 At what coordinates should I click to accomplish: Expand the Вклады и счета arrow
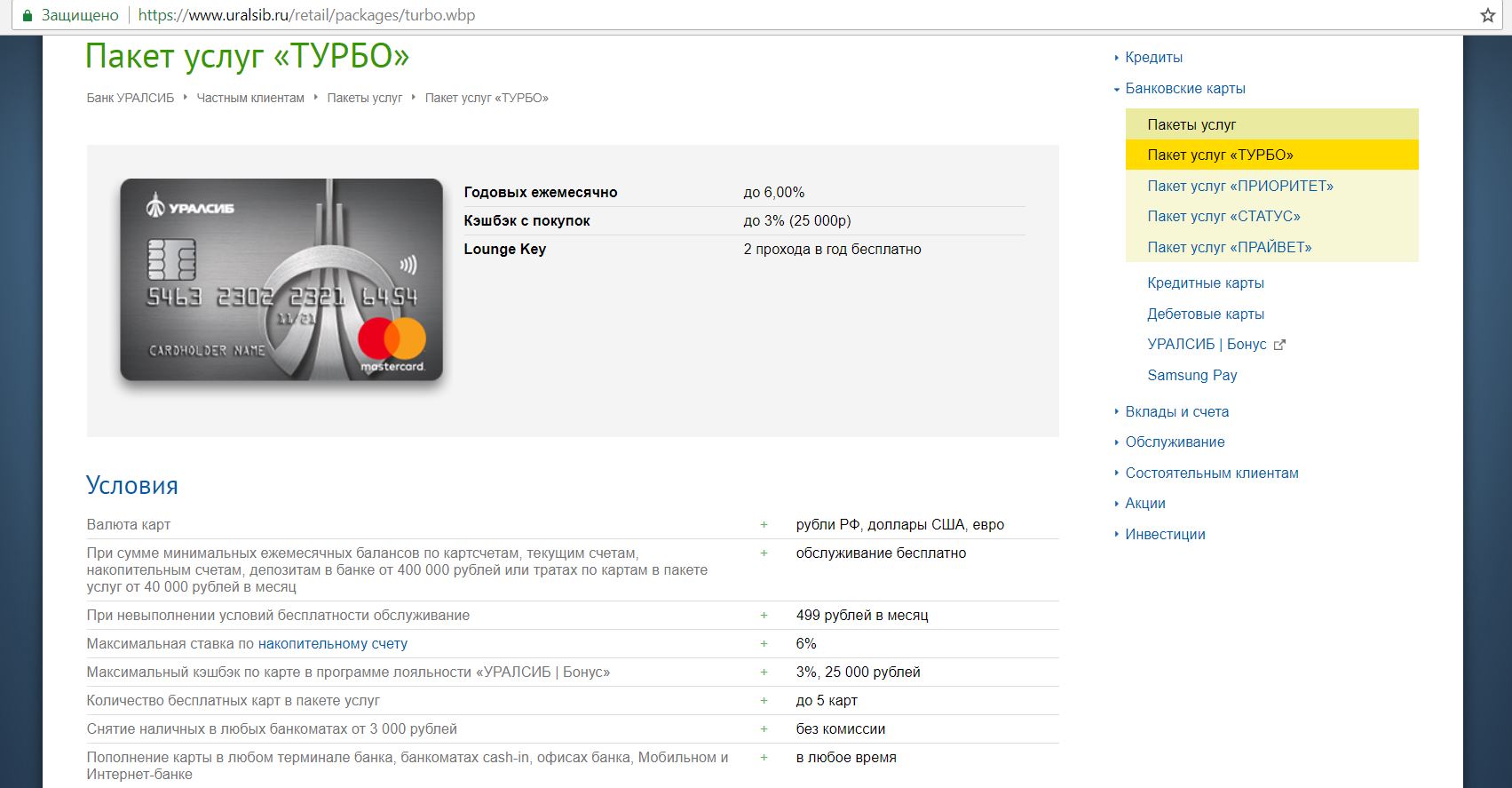[1117, 412]
